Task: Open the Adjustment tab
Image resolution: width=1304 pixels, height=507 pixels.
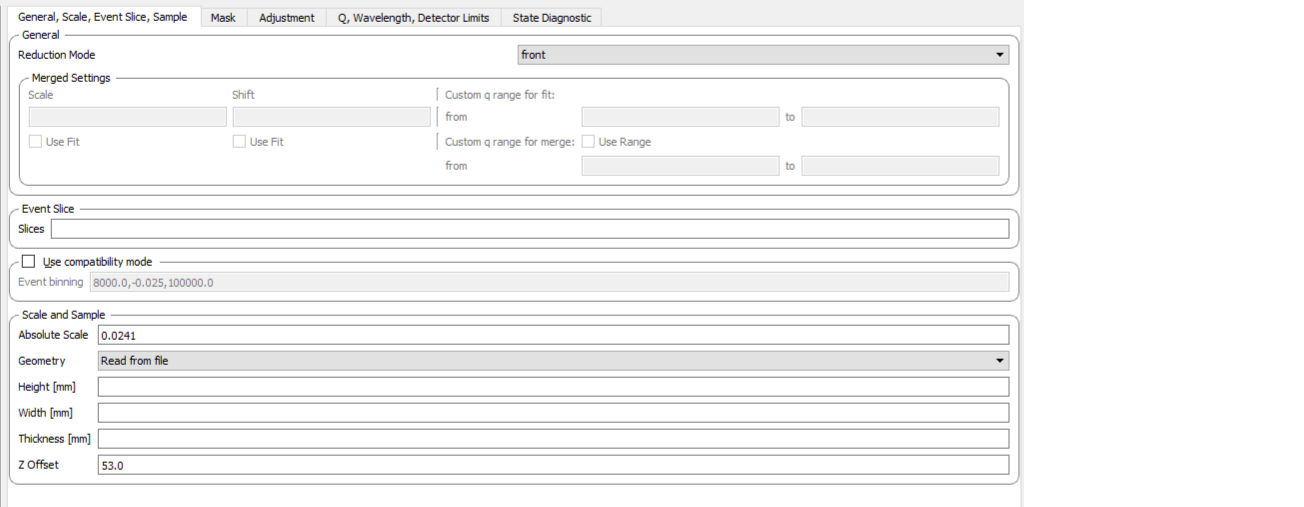Action: click(x=286, y=18)
